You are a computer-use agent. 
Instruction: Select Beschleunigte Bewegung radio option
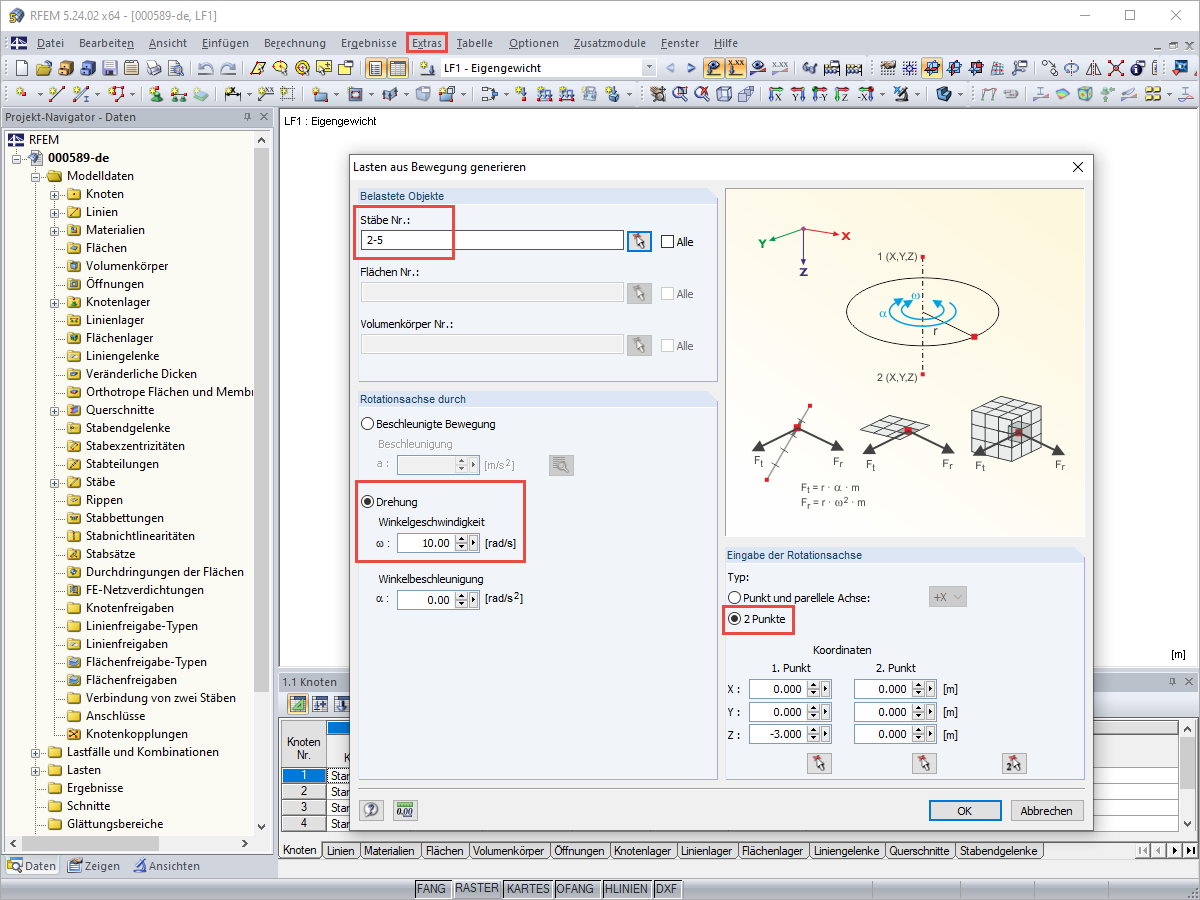pyautogui.click(x=368, y=424)
